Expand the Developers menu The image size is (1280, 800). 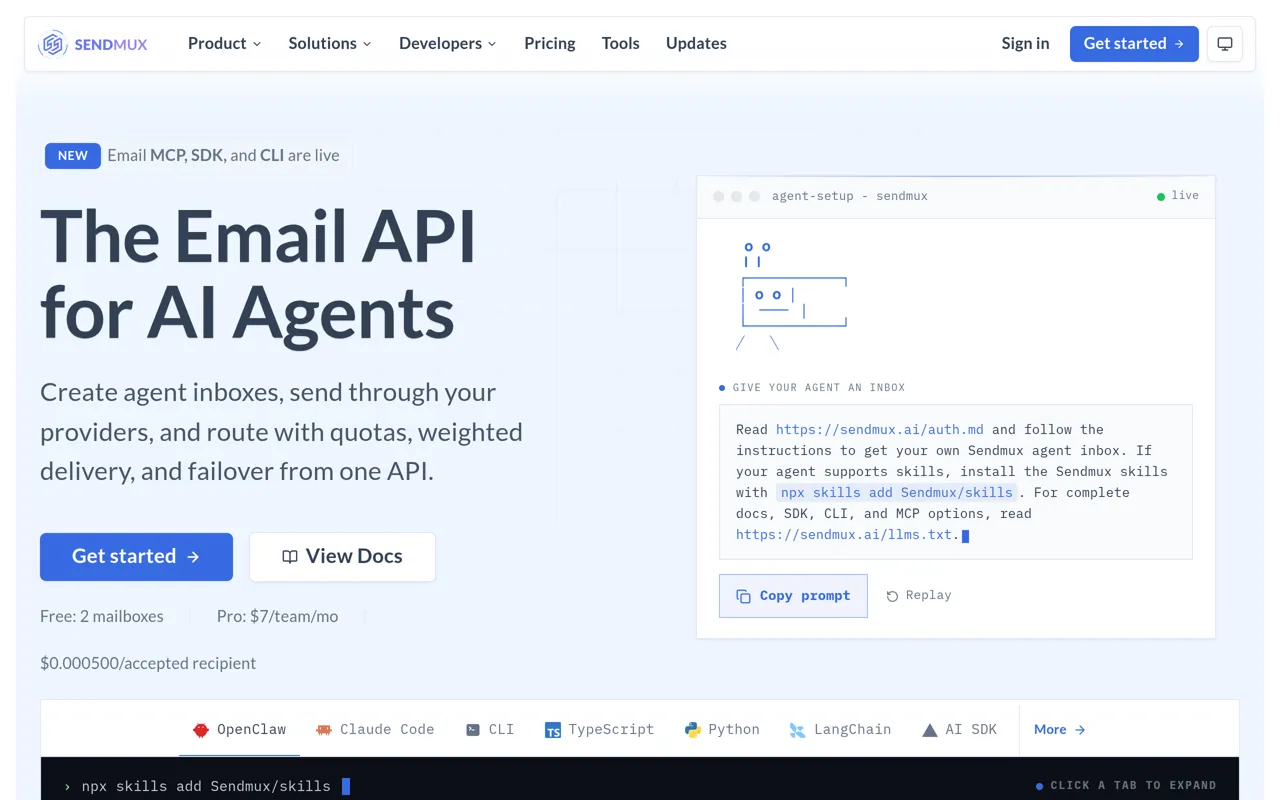pyautogui.click(x=448, y=44)
